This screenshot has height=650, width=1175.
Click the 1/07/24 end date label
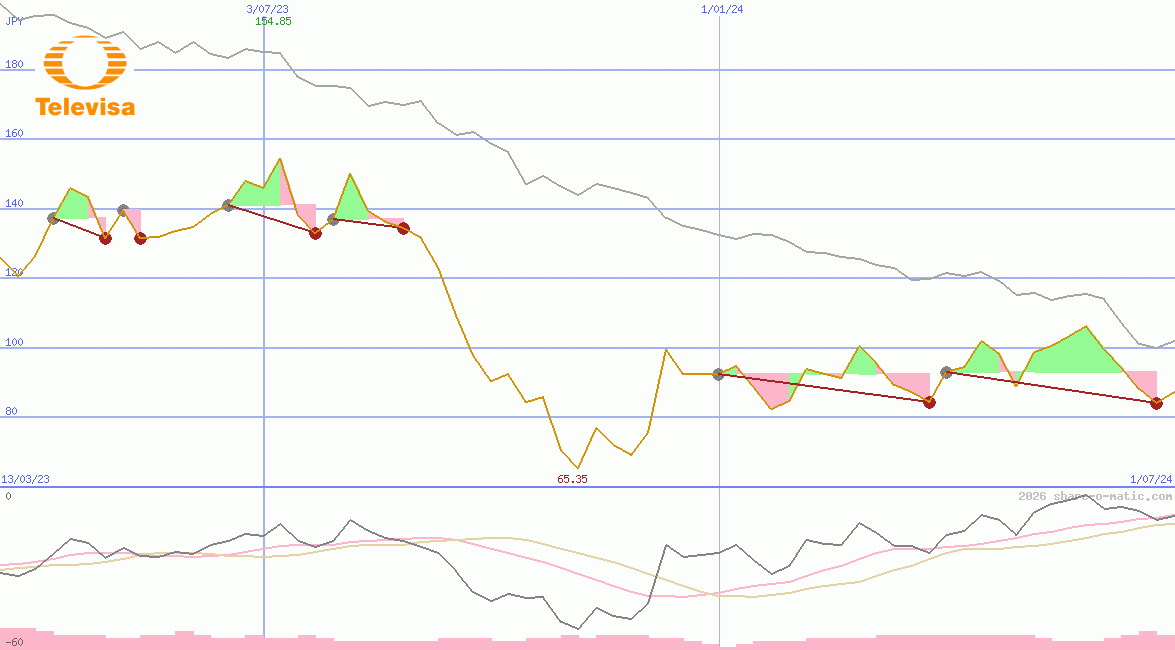1150,479
